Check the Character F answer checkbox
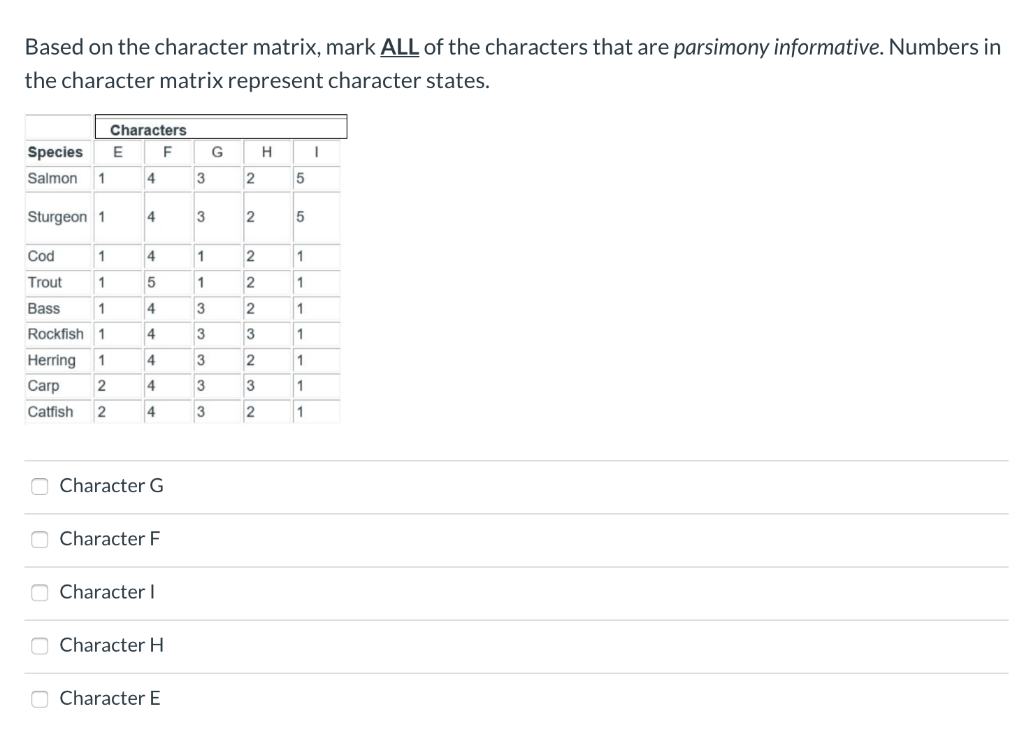 [38, 539]
